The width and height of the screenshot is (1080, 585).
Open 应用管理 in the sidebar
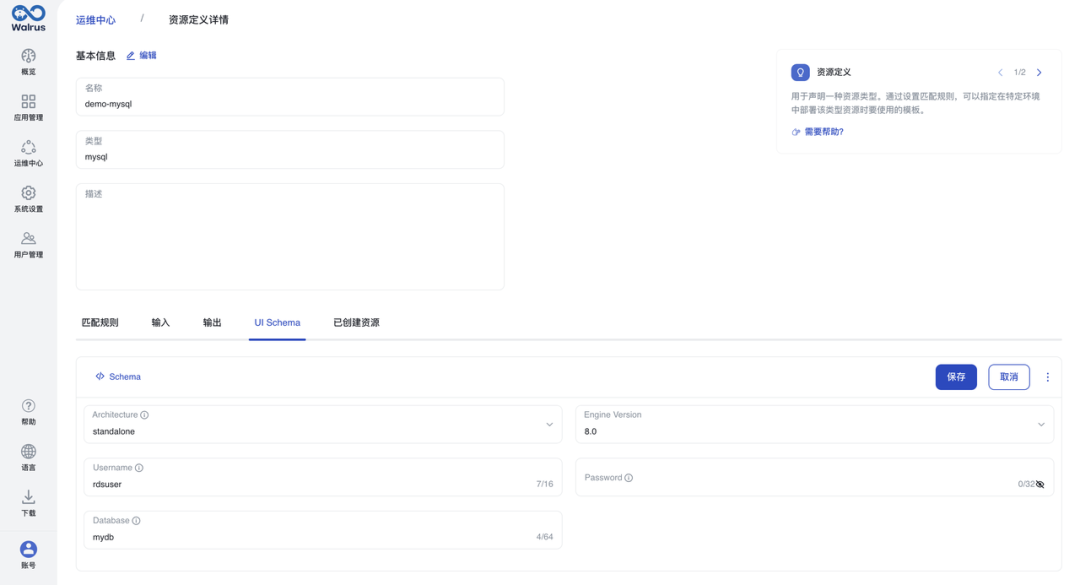click(28, 107)
